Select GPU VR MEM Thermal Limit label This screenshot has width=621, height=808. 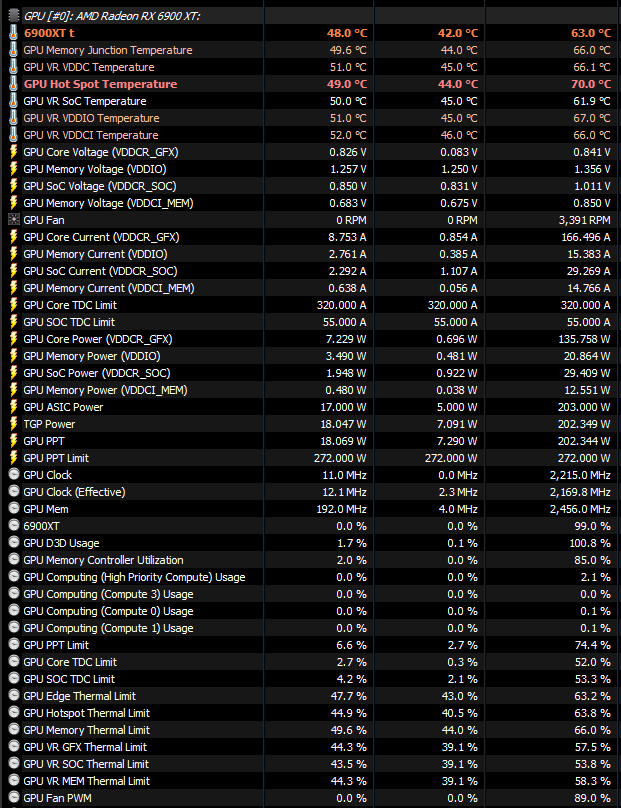87,781
